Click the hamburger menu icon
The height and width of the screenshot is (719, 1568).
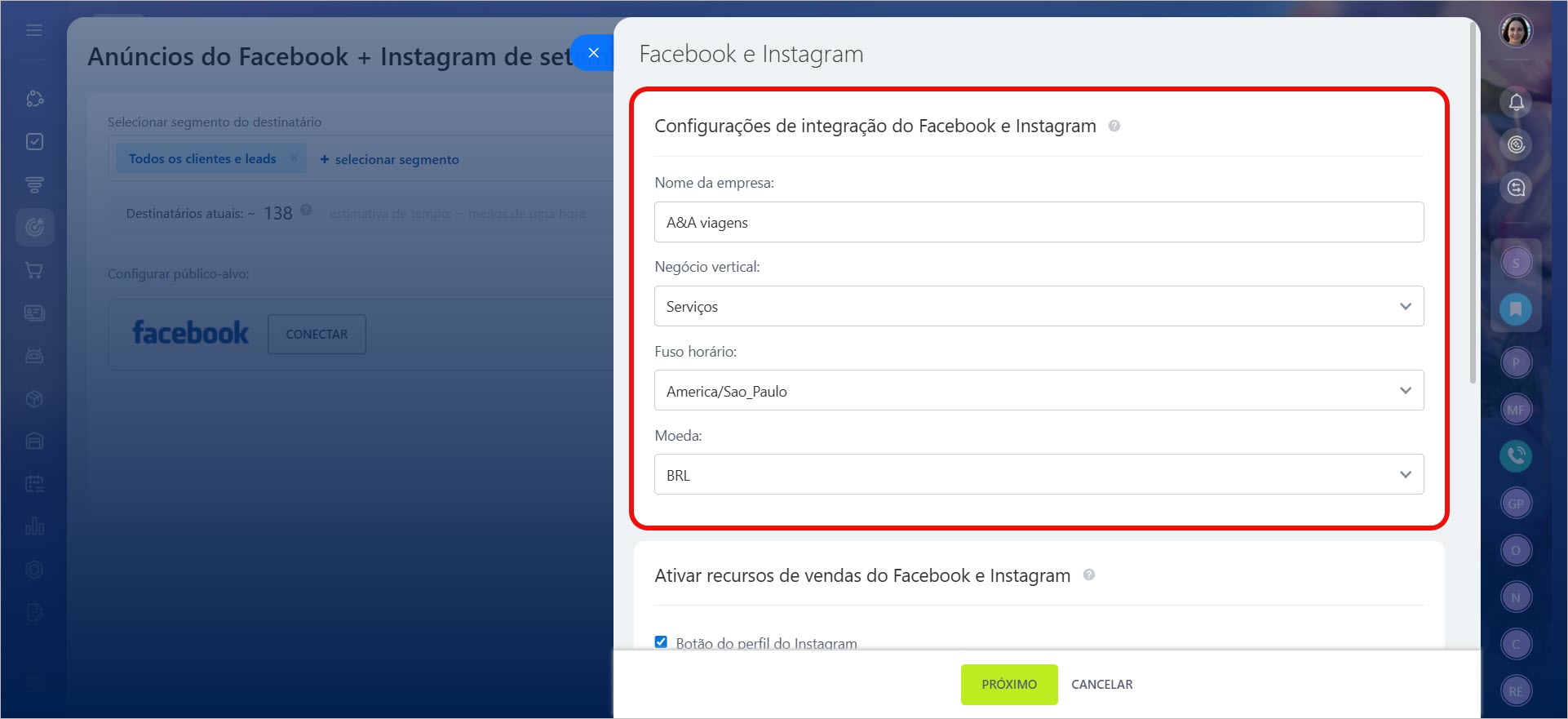pos(34,30)
